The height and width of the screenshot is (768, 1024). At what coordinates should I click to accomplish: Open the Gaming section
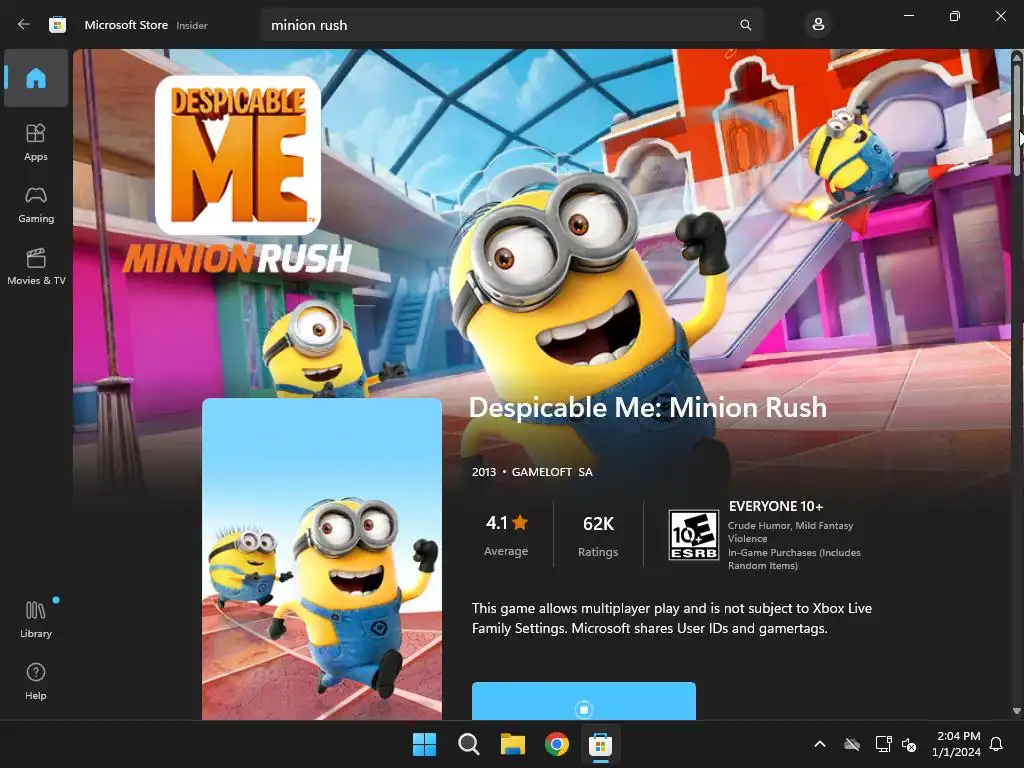point(36,204)
